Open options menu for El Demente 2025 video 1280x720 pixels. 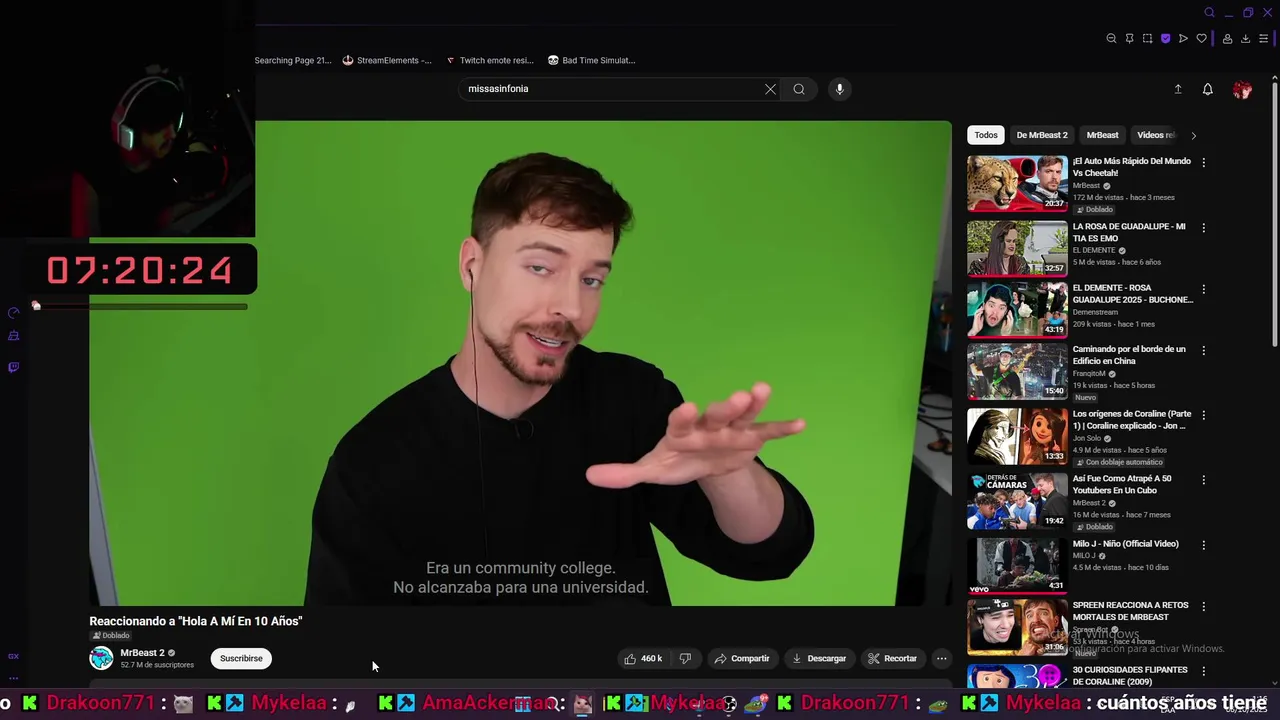pos(1203,289)
